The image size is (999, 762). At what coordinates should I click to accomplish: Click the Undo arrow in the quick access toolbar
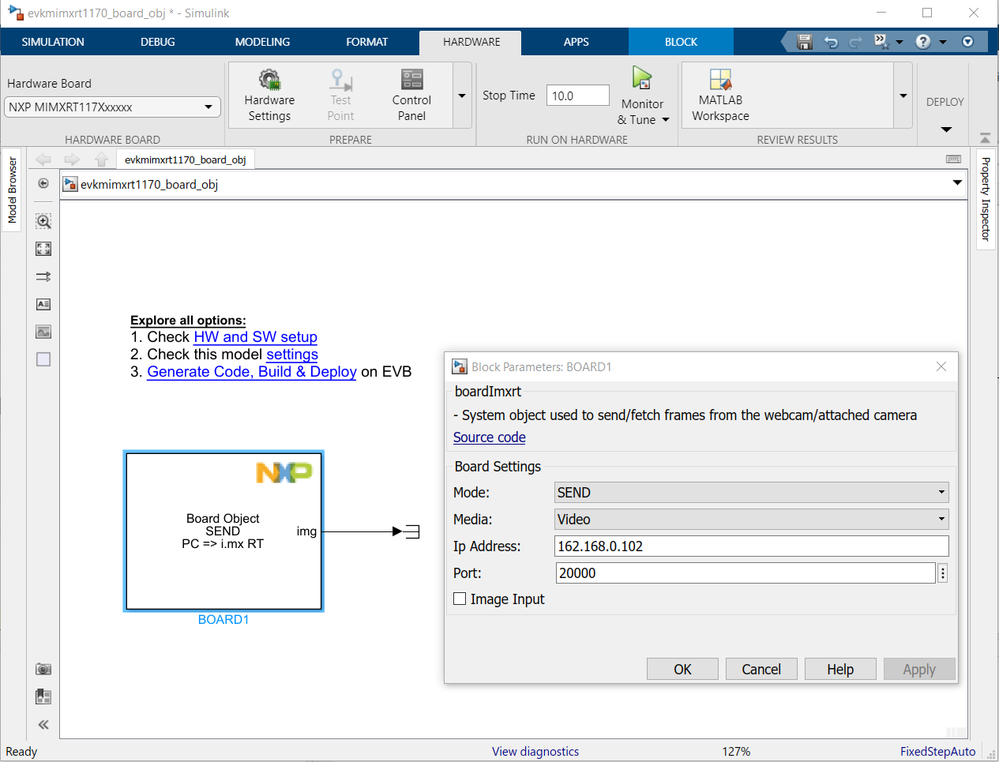[831, 41]
